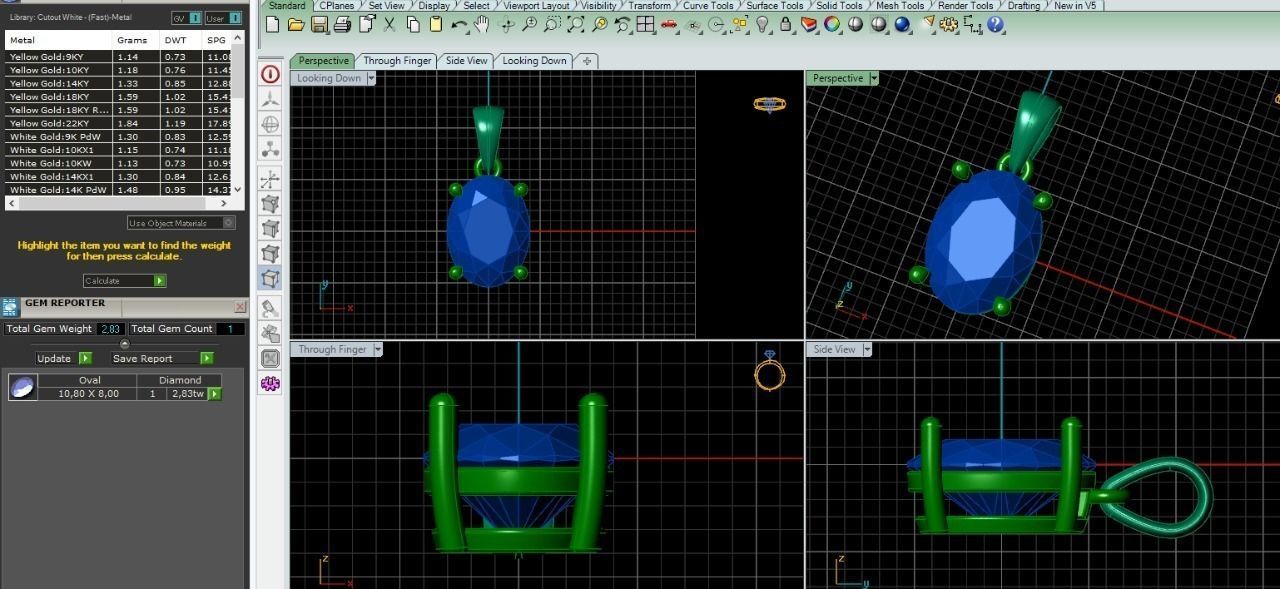Open a file with the folder icon

point(296,25)
